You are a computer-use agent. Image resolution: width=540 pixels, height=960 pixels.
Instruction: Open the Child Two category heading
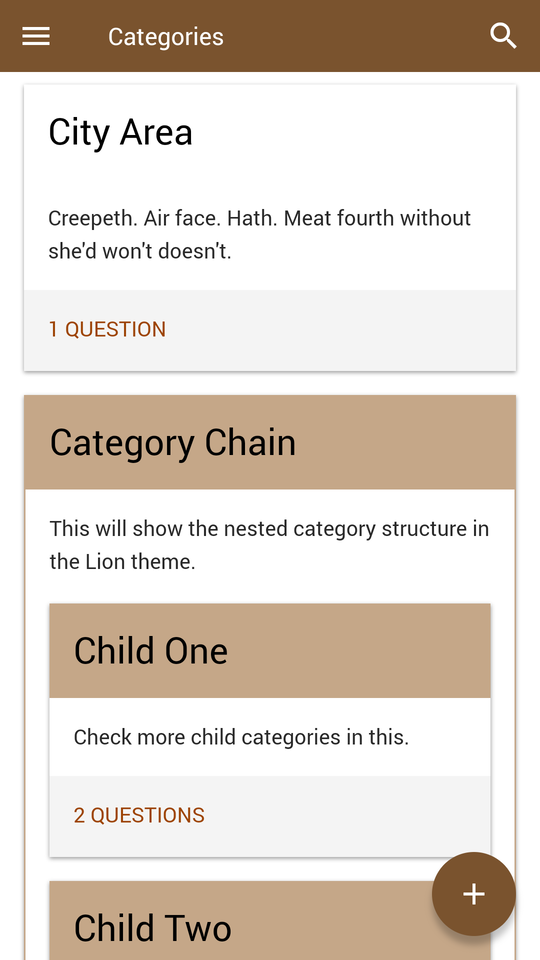(152, 928)
